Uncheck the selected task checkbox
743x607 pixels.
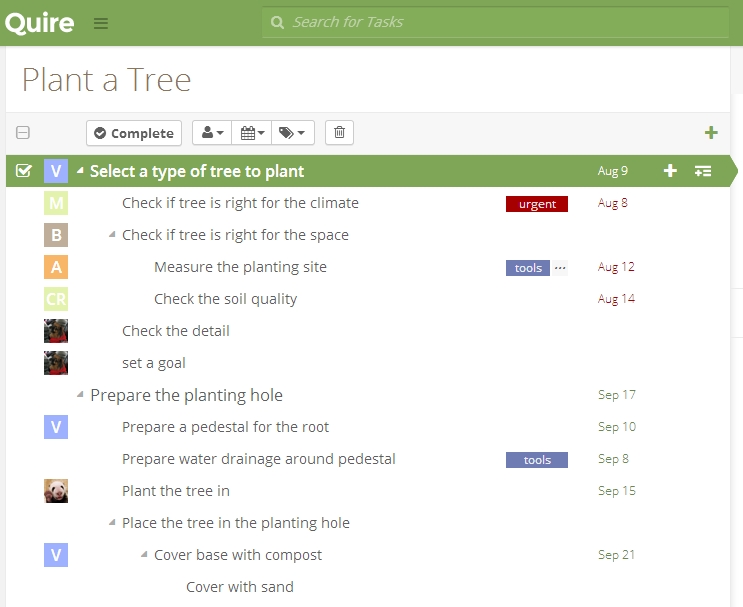[23, 171]
